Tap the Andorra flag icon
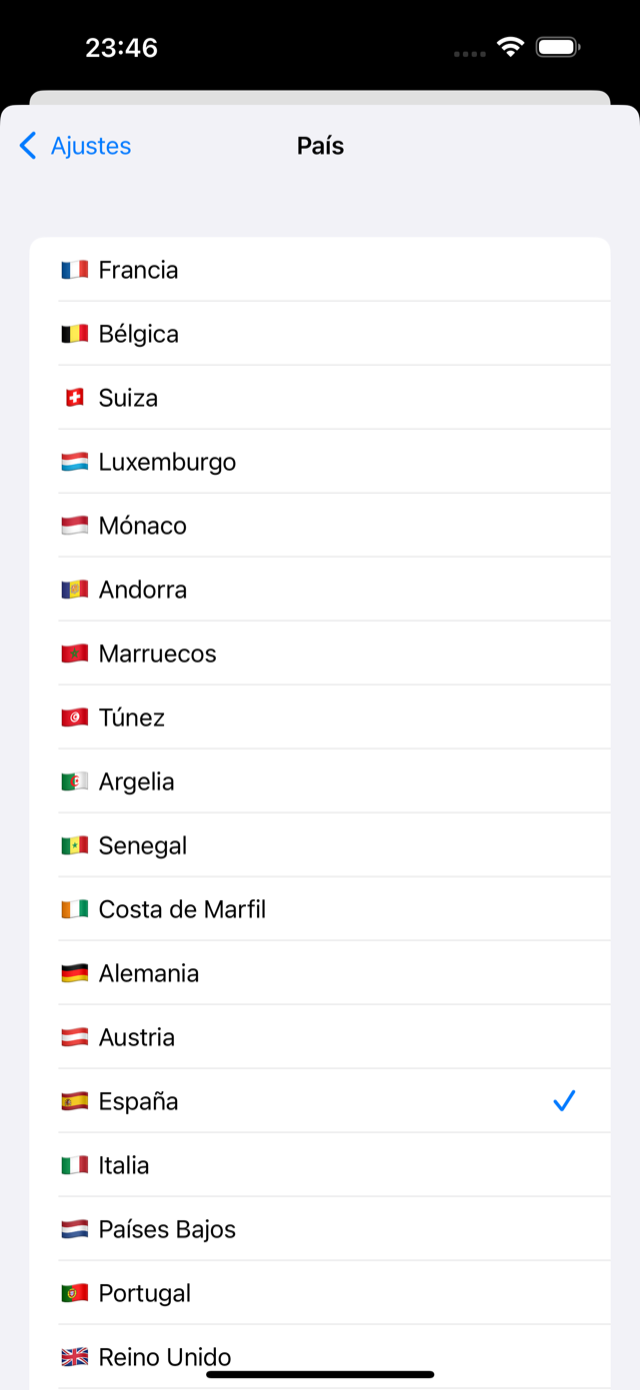This screenshot has width=640, height=1390. [74, 590]
